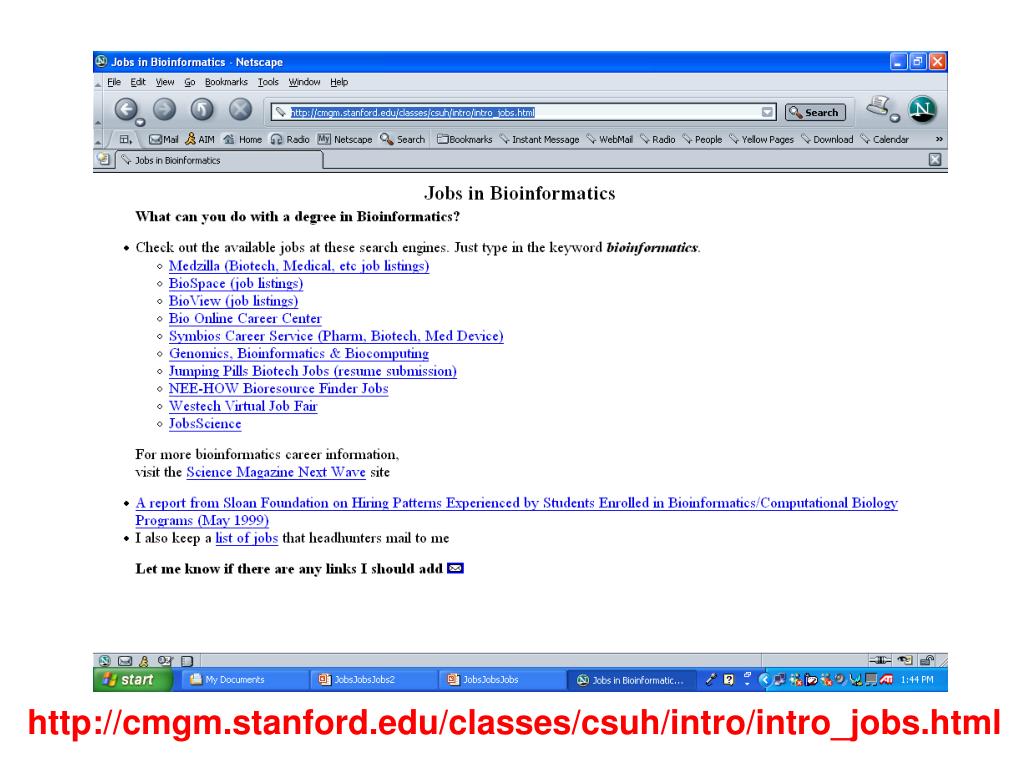
Task: Open the Jumping Pills Biotech Jobs link
Action: pos(313,371)
